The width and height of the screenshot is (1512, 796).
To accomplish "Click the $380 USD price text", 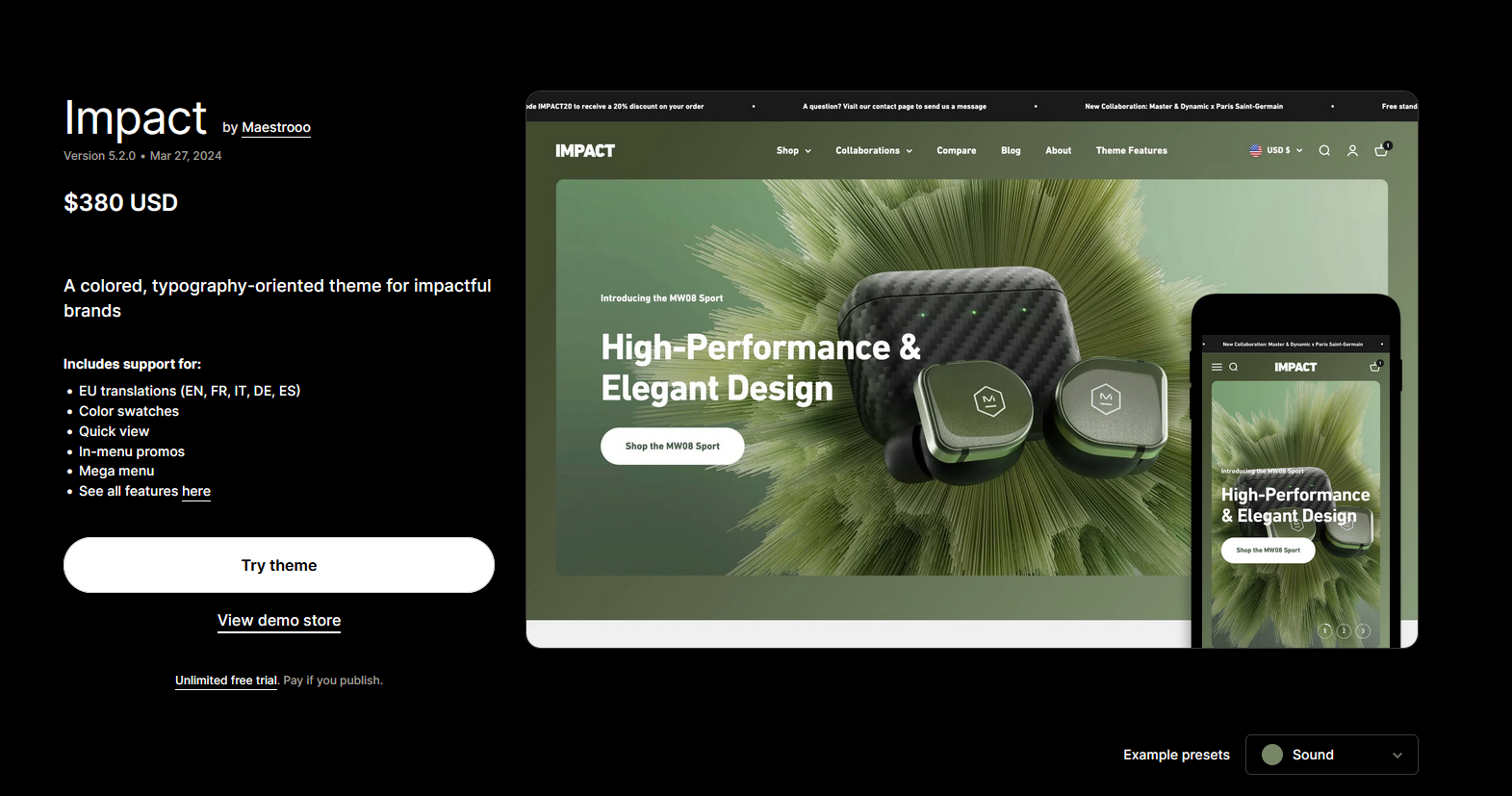I will pos(120,202).
